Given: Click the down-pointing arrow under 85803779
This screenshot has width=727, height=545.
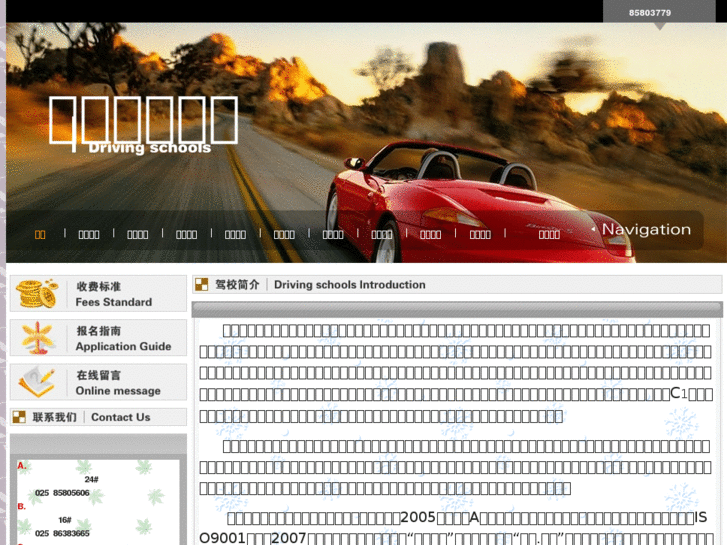Looking at the screenshot, I should coord(659,26).
